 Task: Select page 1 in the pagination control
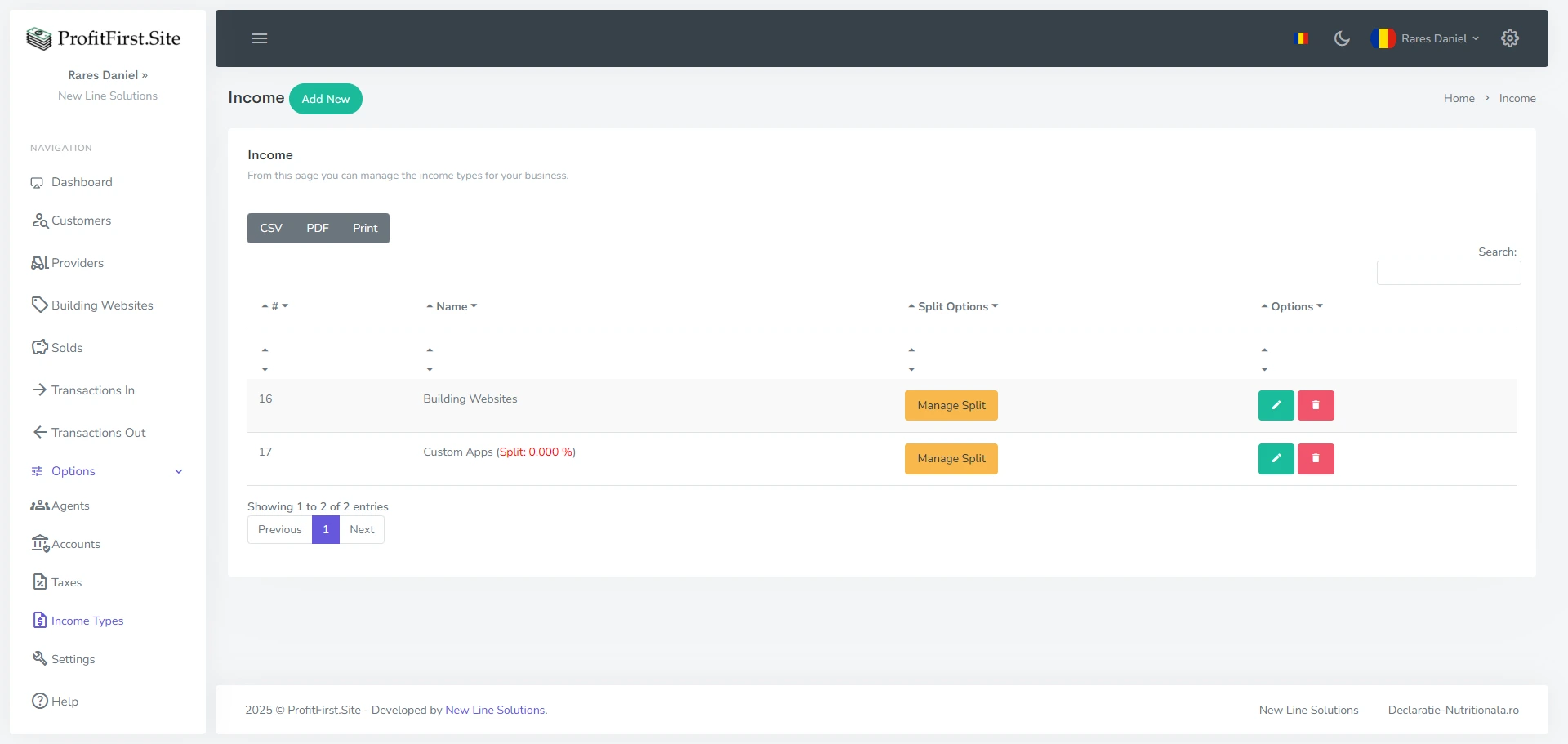(325, 529)
